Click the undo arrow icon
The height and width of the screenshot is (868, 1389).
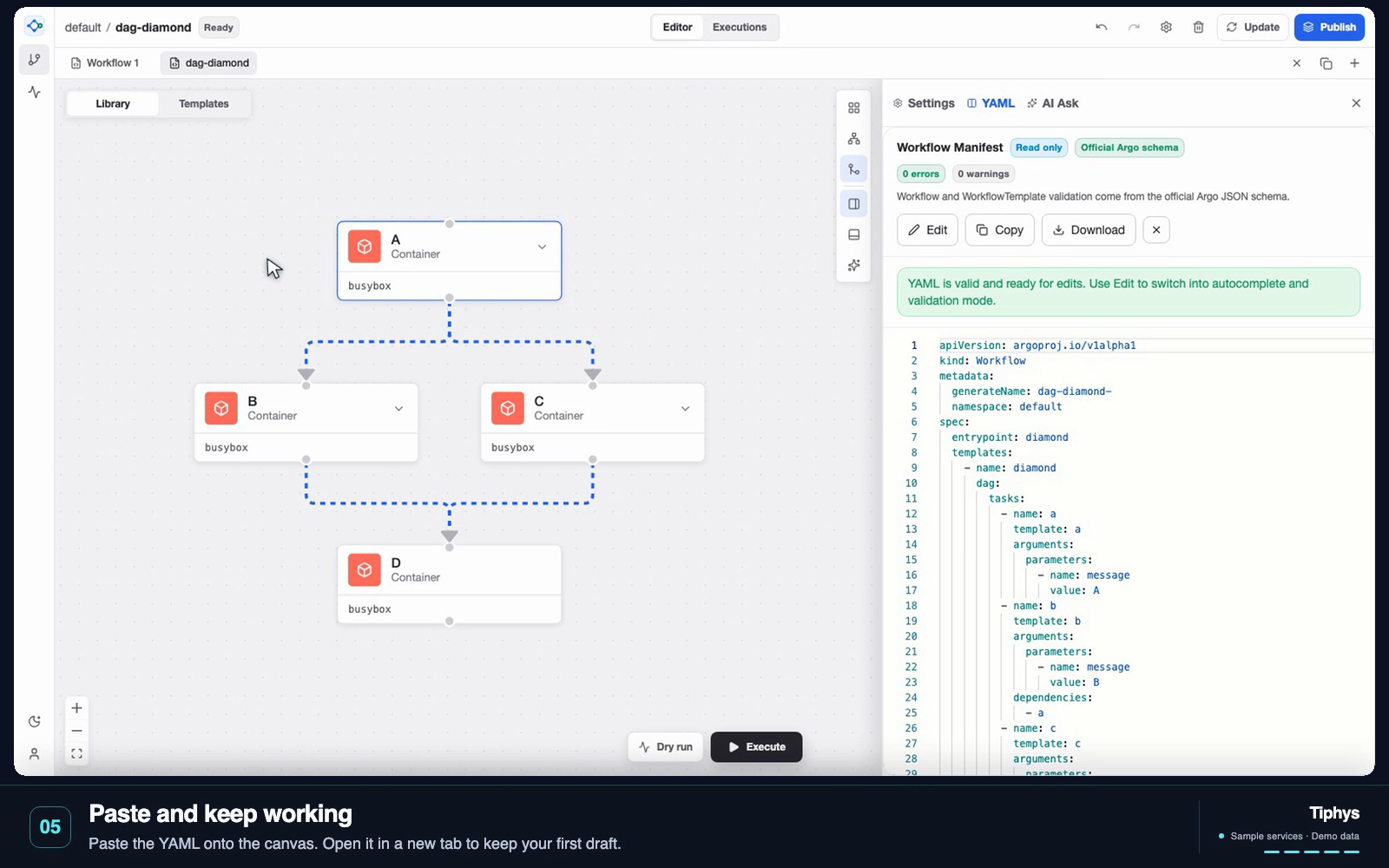tap(1101, 27)
